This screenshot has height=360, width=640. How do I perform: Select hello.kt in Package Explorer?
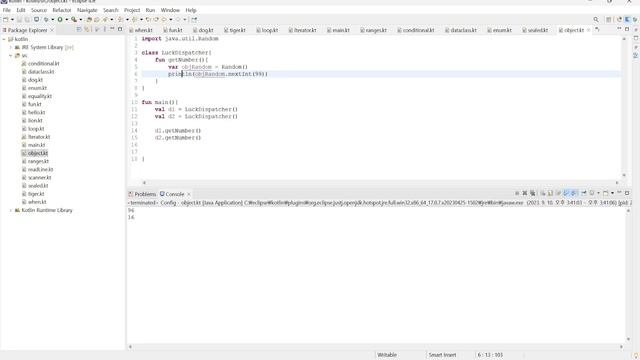(36, 112)
